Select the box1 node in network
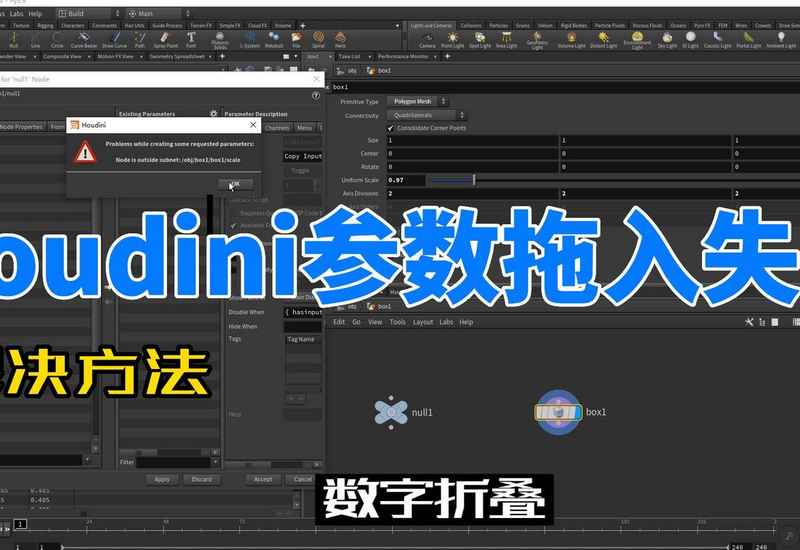Viewport: 800px width, 550px height. tap(557, 412)
